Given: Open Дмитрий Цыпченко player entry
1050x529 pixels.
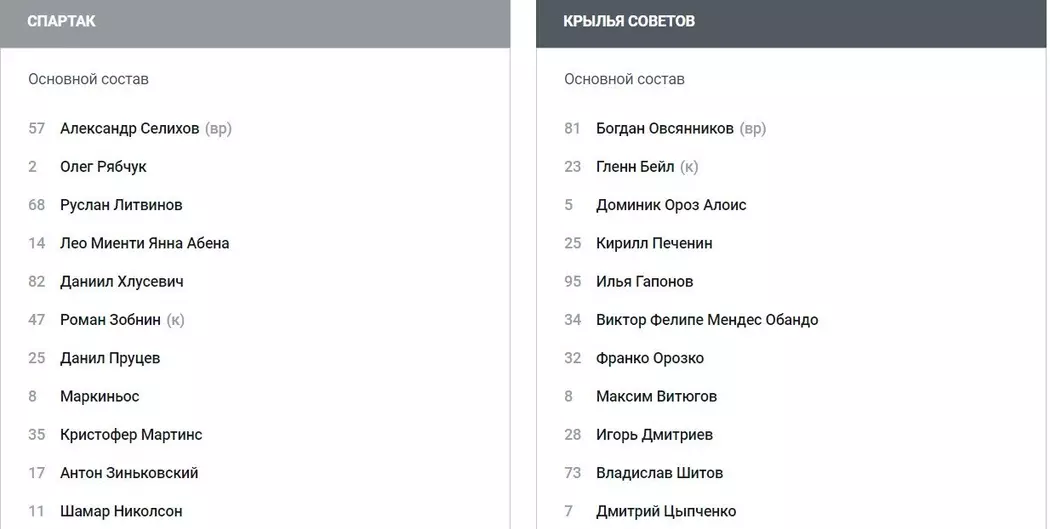Looking at the screenshot, I should click(x=666, y=511).
